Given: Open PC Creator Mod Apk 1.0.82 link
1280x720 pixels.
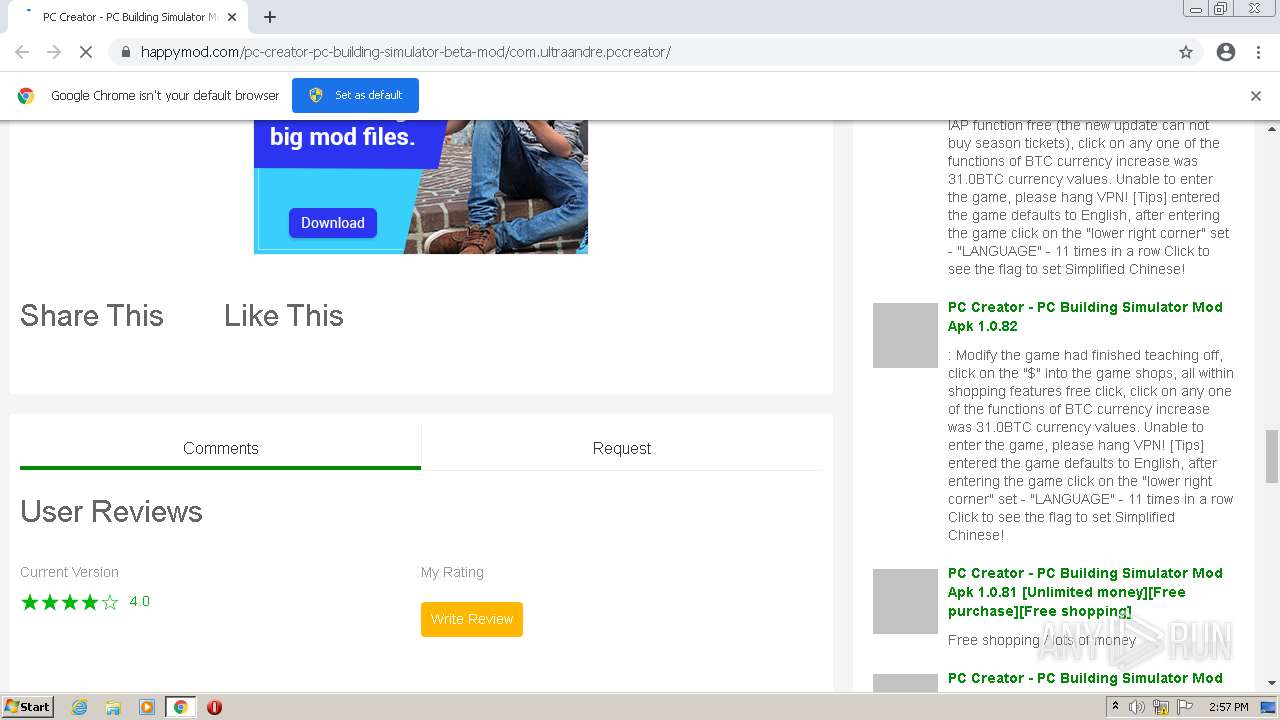Looking at the screenshot, I should tap(1085, 316).
